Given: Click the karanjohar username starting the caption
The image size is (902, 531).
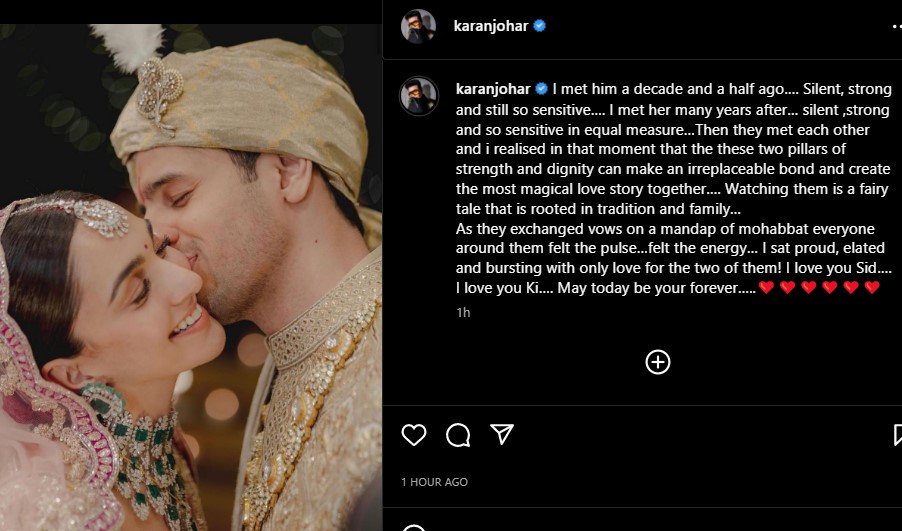Looking at the screenshot, I should tap(493, 89).
